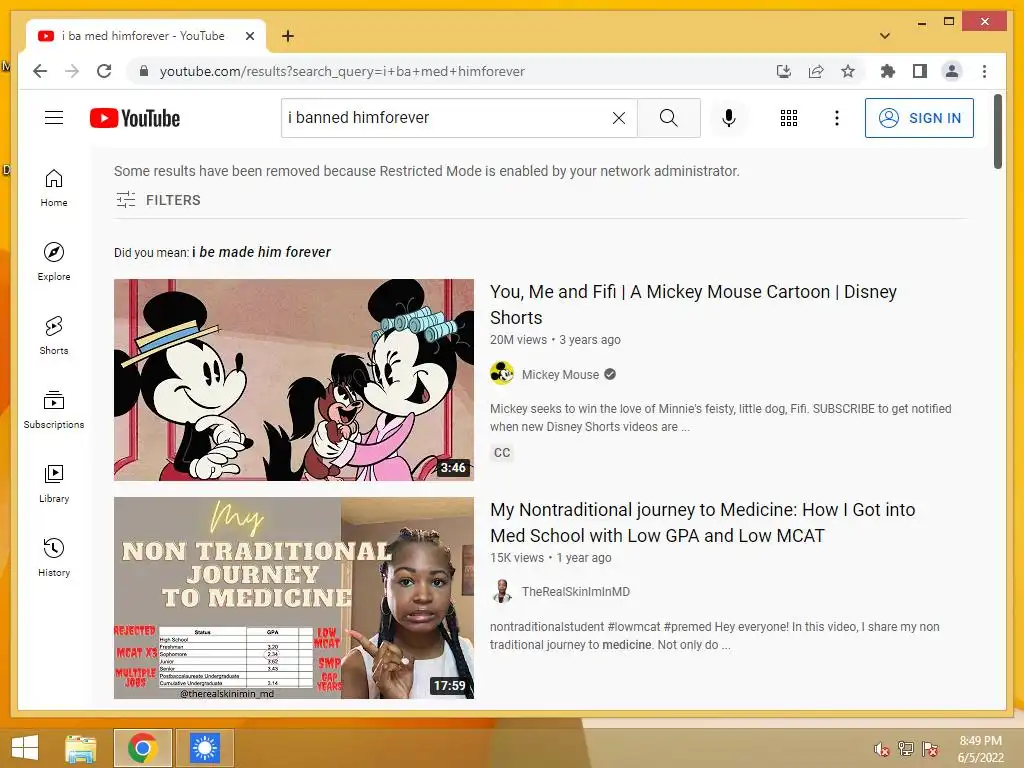Open File Explorer from taskbar
1024x768 pixels.
(x=81, y=748)
